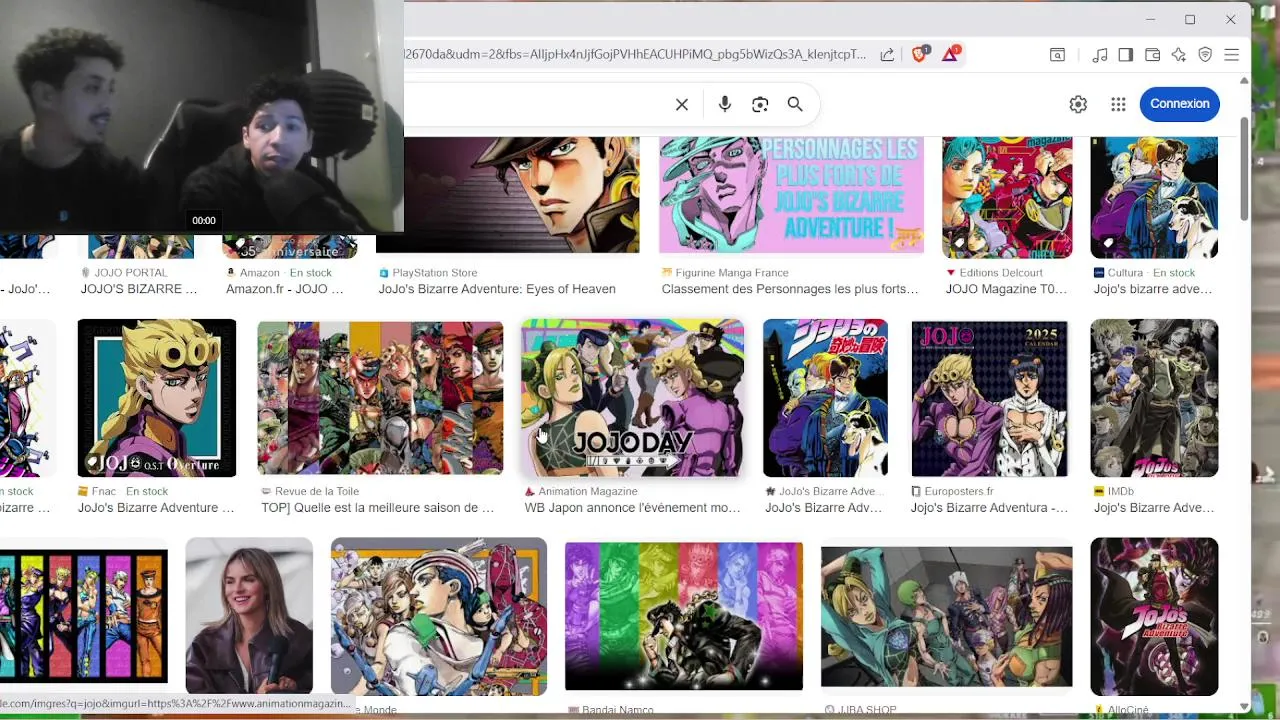The width and height of the screenshot is (1280, 720).
Task: Open Leo AI assistant sparkle icon
Action: pos(1179,55)
